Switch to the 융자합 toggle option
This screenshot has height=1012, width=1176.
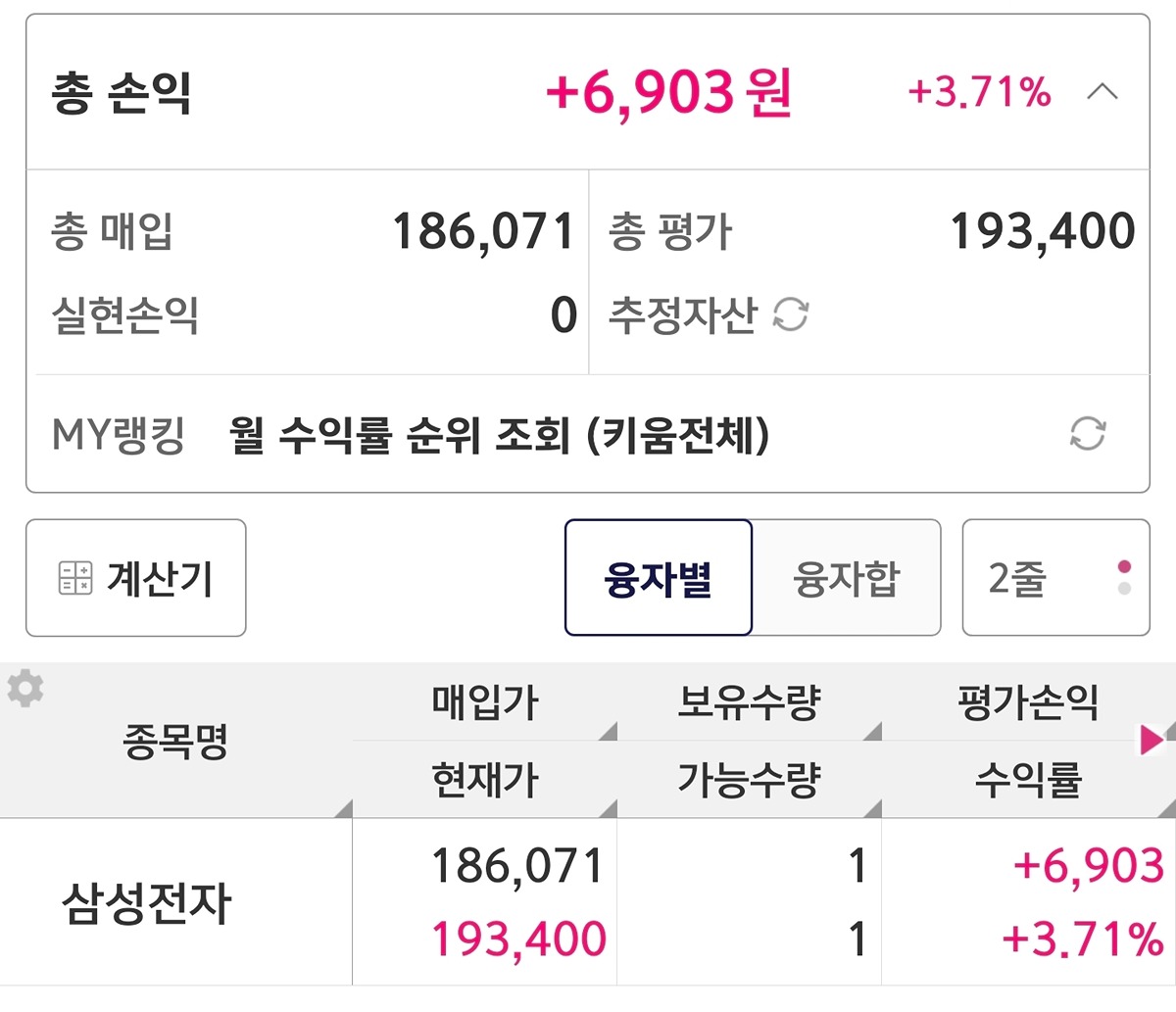coord(846,578)
